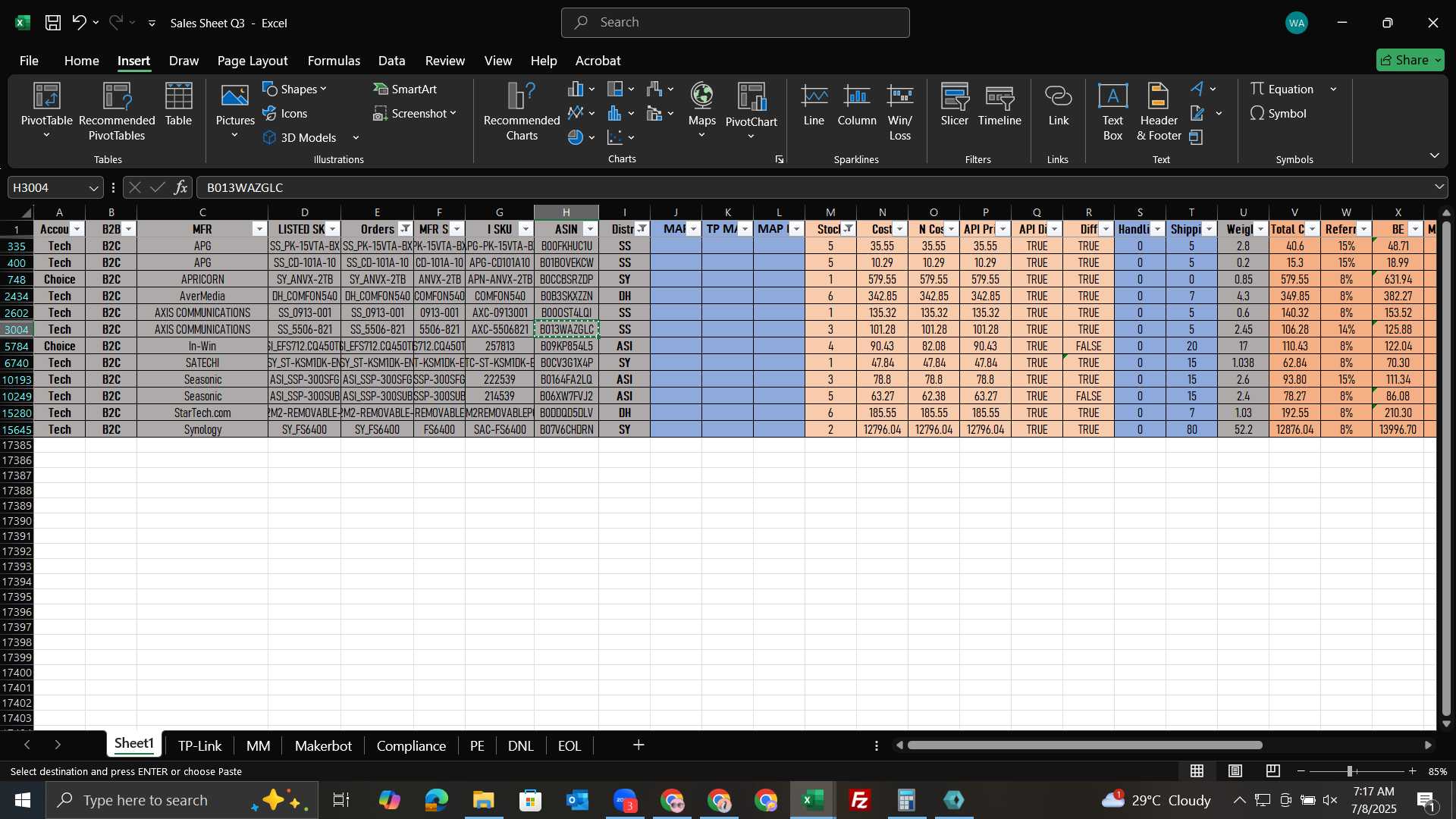
Task: Open the Orders column filter button
Action: [x=406, y=229]
